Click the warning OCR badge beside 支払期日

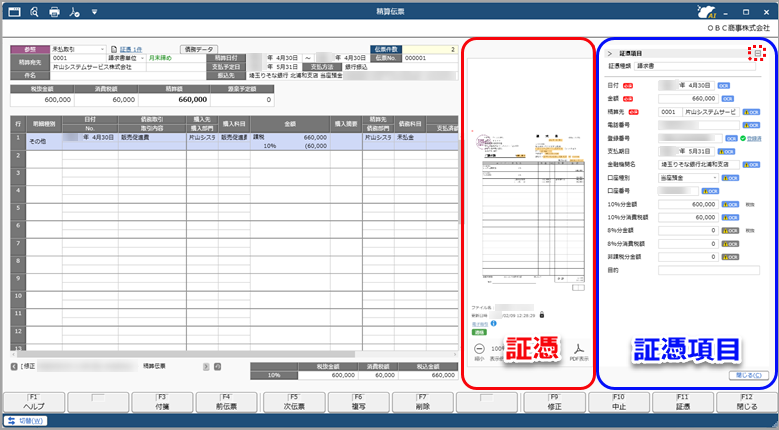[726, 151]
